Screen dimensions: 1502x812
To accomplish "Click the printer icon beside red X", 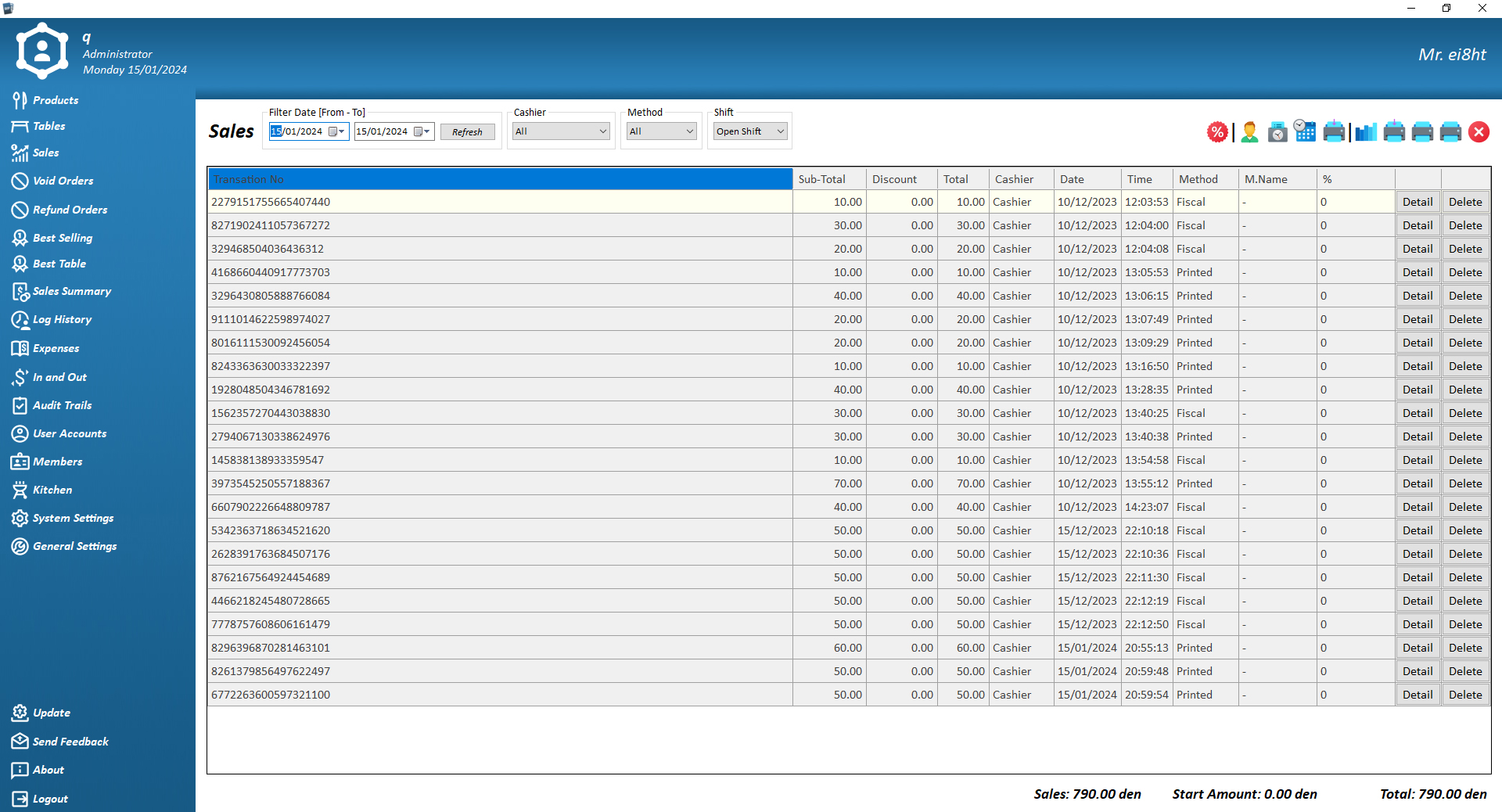I will [x=1450, y=132].
